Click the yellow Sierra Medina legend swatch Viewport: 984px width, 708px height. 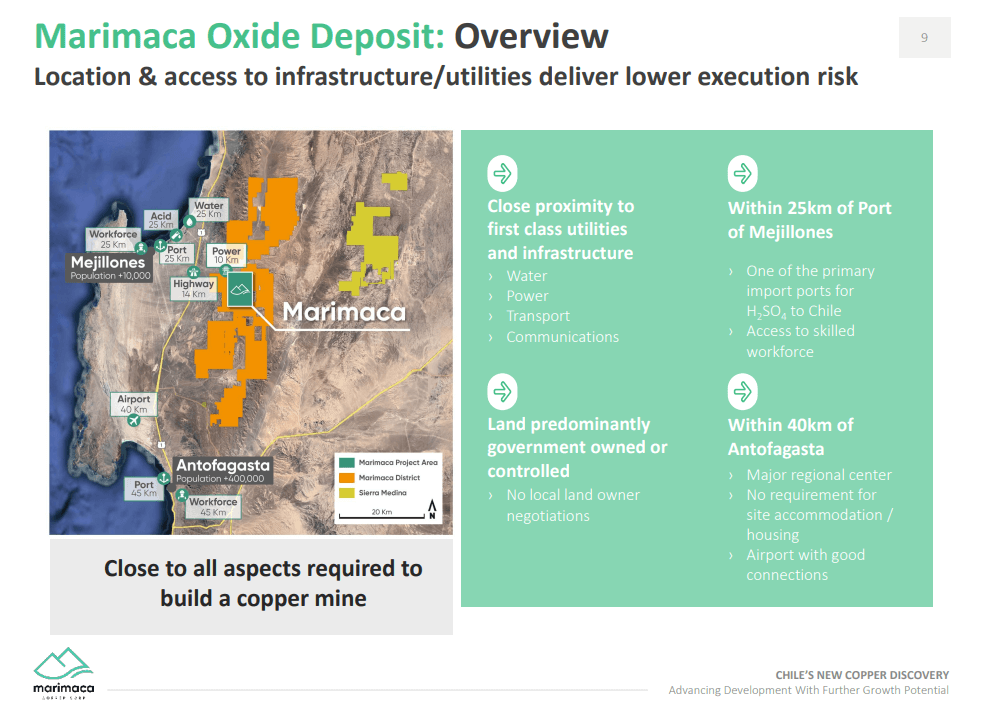tap(346, 493)
